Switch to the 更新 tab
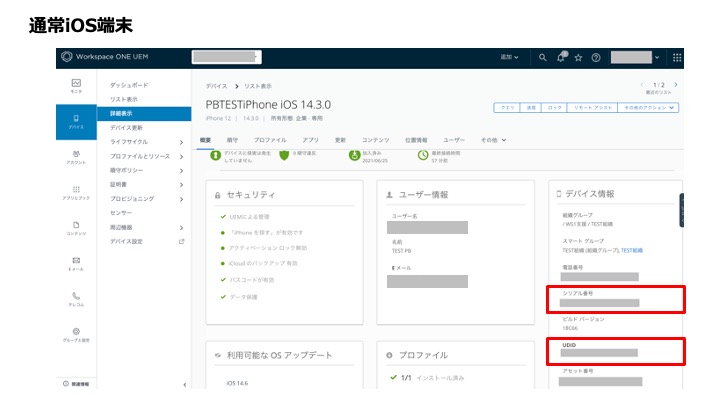This screenshot has height=405, width=720. [x=340, y=140]
